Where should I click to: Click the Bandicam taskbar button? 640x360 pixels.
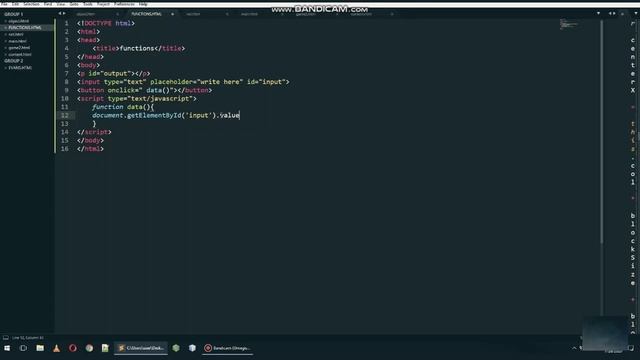tap(228, 348)
